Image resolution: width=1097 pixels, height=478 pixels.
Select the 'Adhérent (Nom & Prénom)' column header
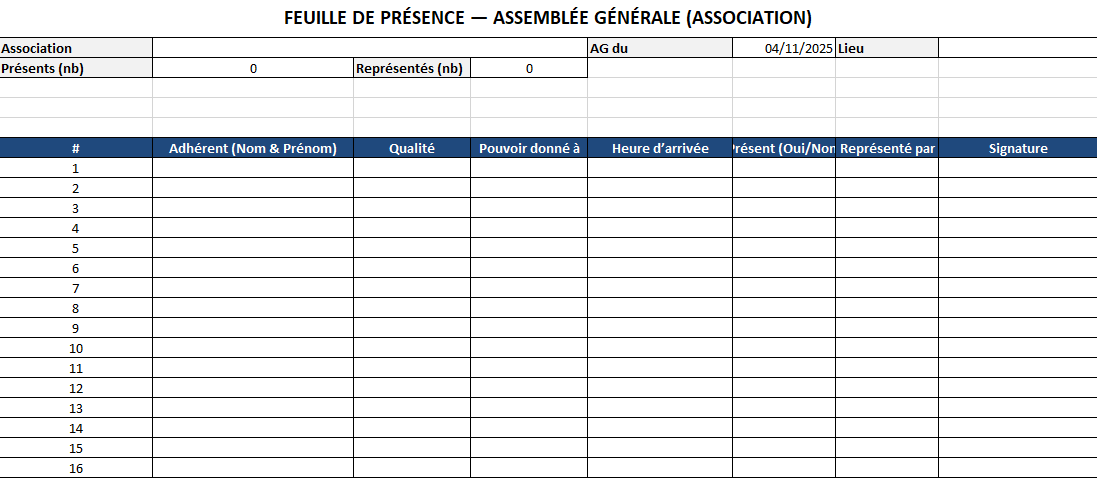pos(253,148)
